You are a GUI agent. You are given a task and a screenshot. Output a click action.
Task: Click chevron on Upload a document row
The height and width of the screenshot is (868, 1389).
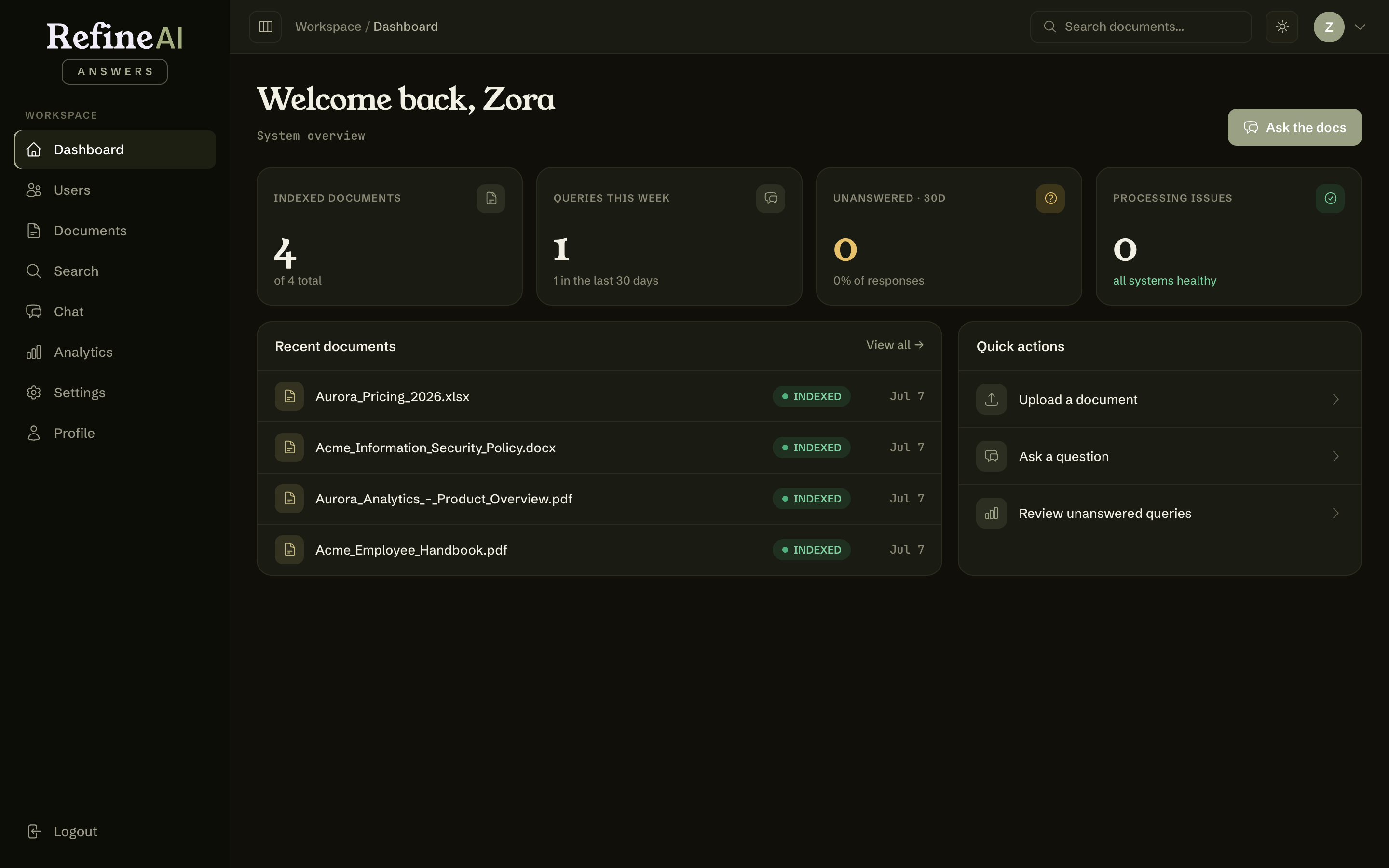tap(1335, 400)
